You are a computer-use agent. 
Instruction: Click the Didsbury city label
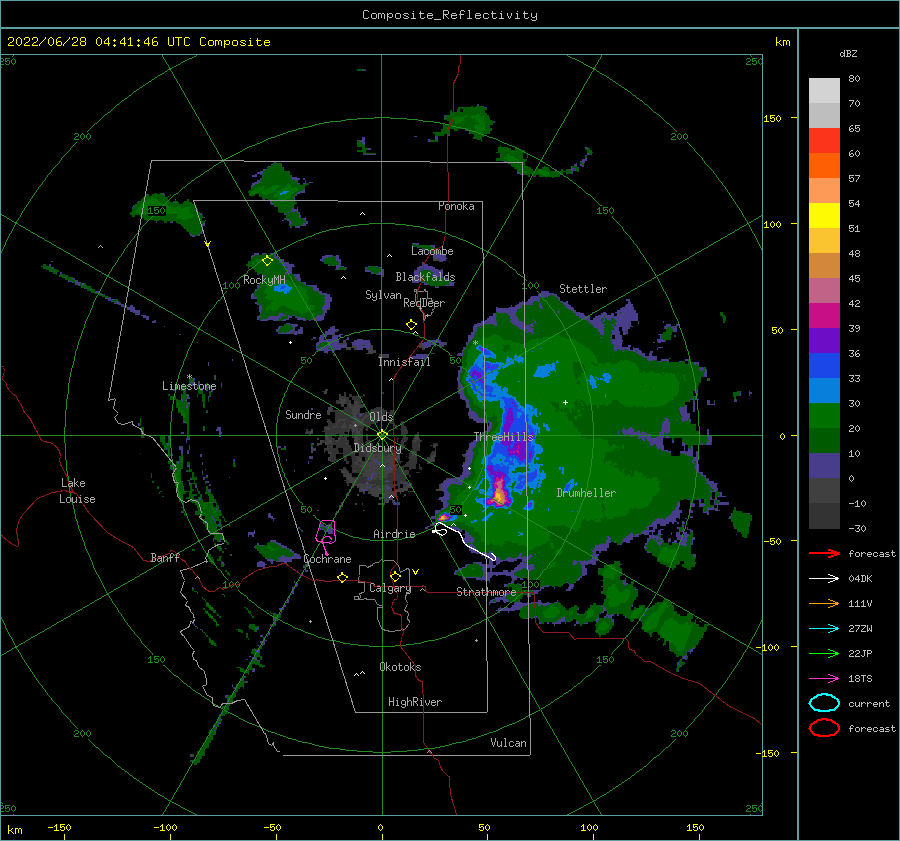coord(377,448)
